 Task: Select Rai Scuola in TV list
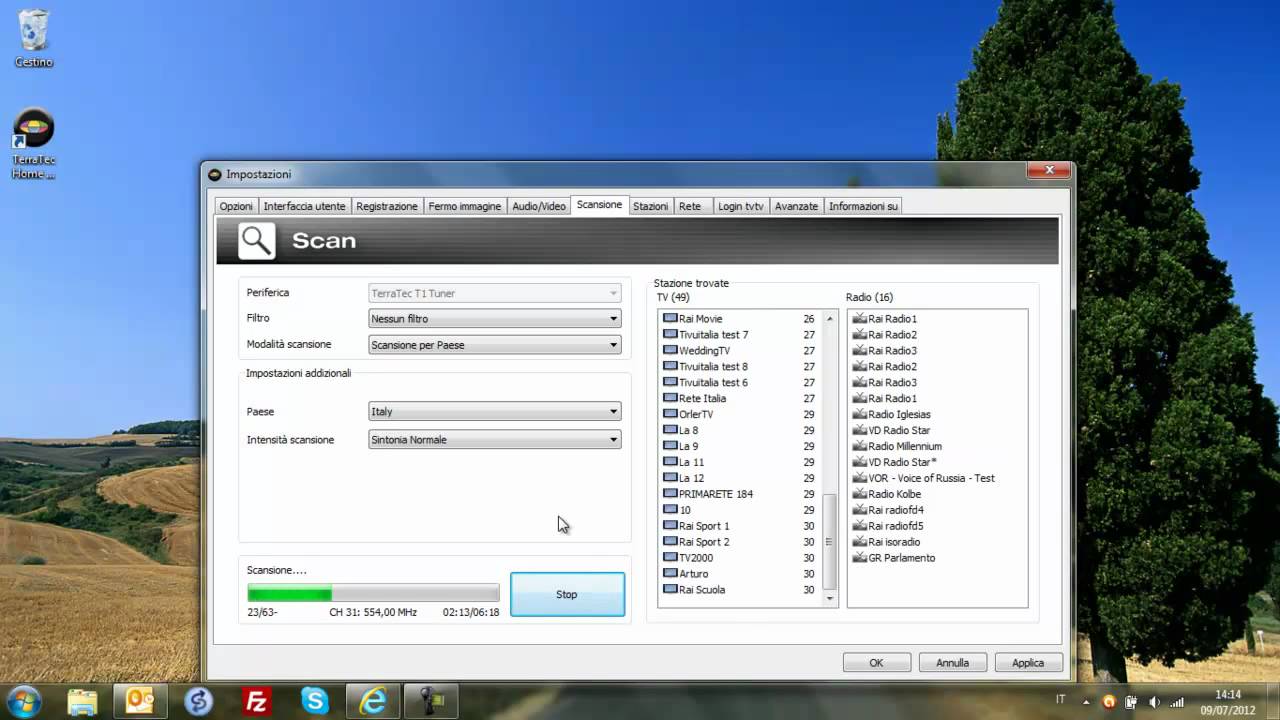[741, 589]
